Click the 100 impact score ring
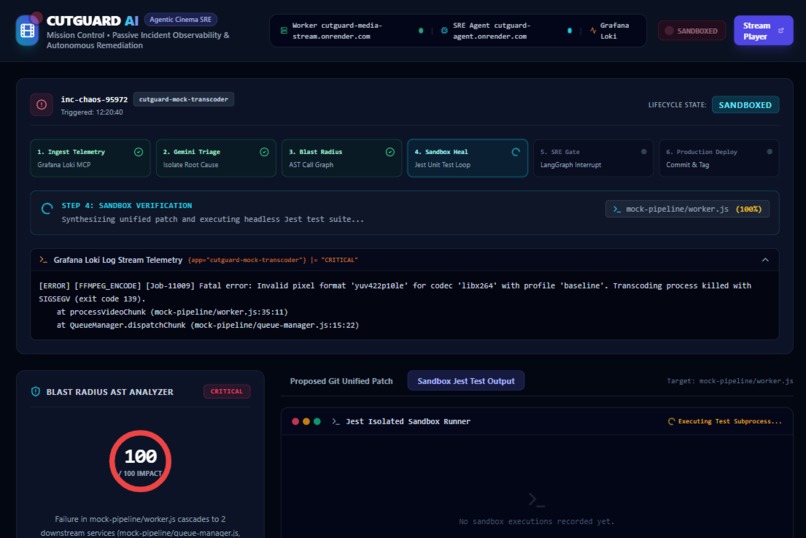Screen dimensions: 806x538 [140, 461]
